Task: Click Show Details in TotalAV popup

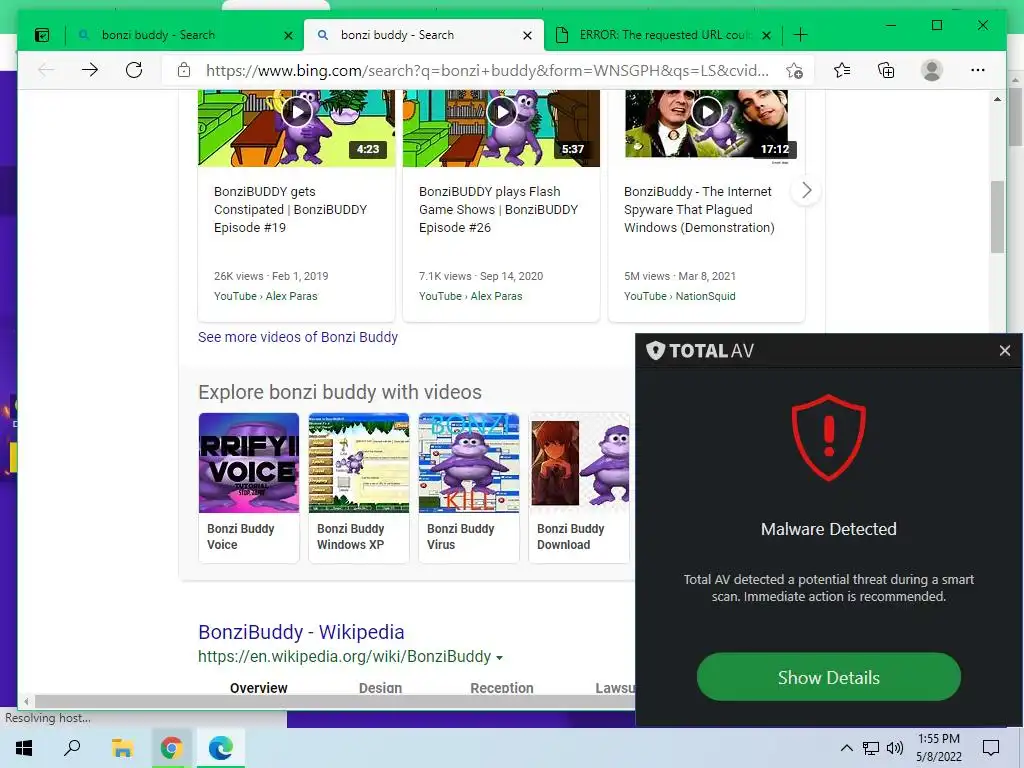Action: [x=829, y=677]
